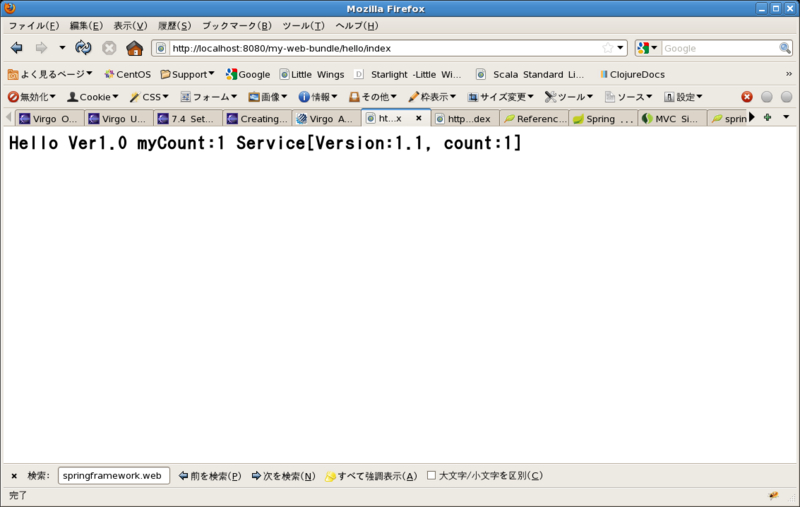Open the Starlight -Little Wi... bookmark
The image size is (800, 507).
[408, 74]
